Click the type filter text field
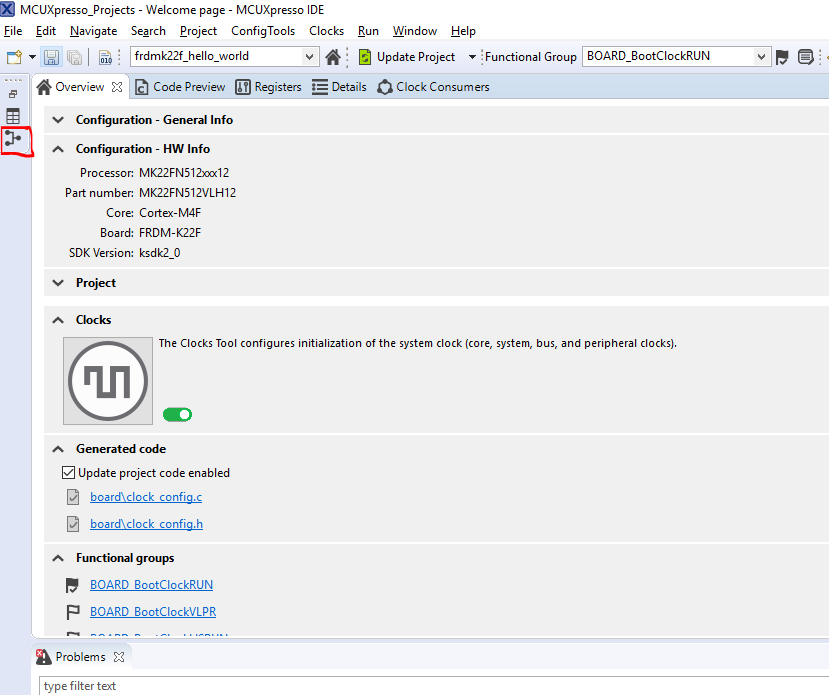 tap(434, 685)
